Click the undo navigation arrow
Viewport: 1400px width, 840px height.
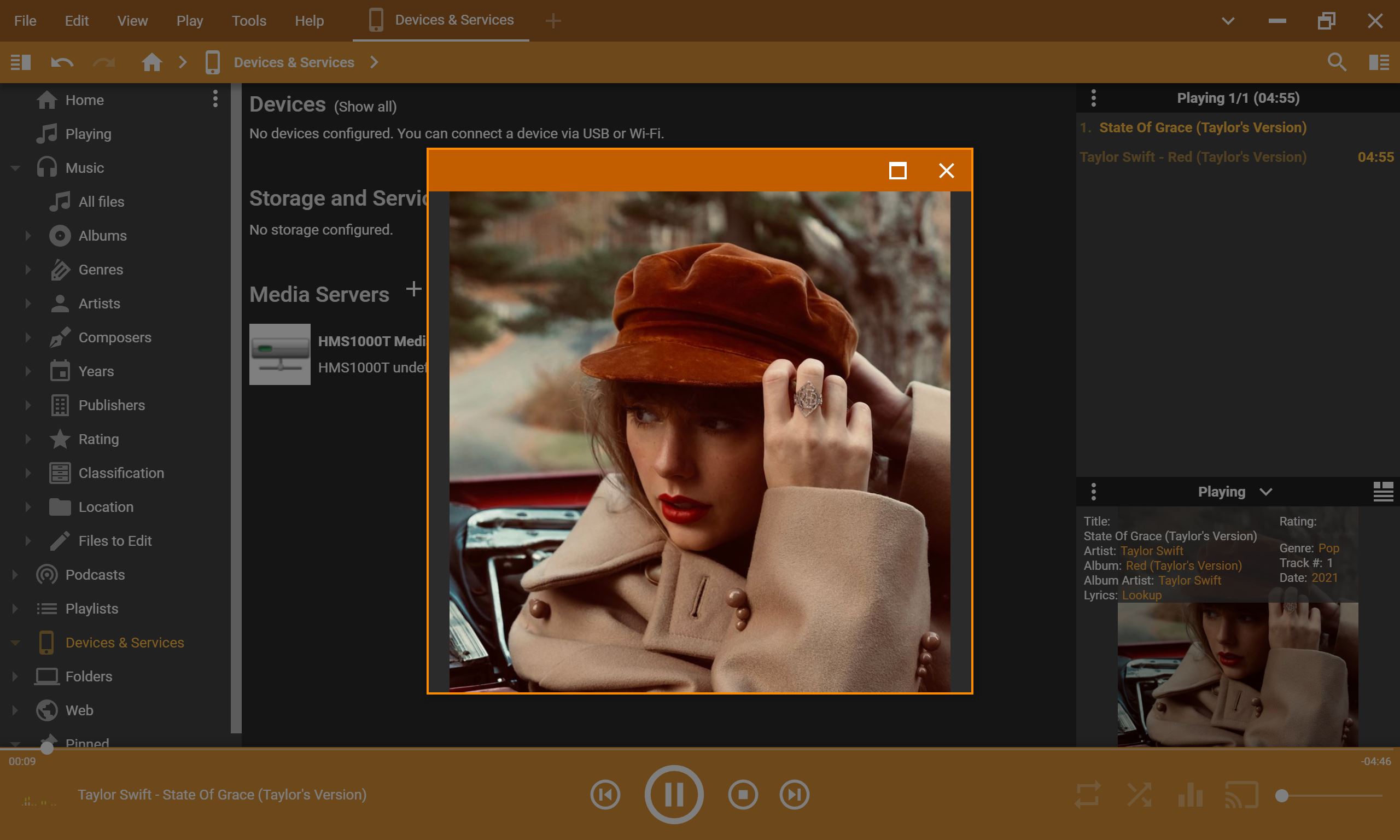pos(62,62)
